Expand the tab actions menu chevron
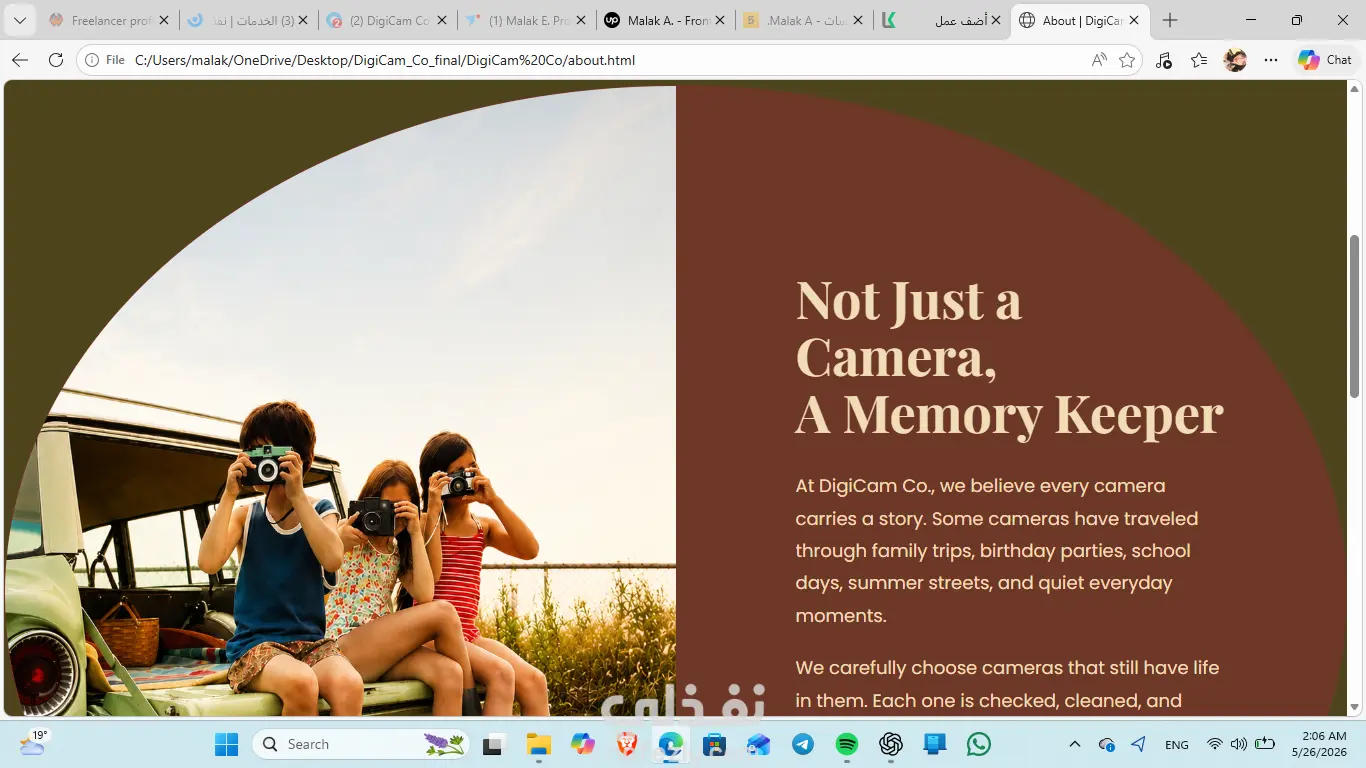Screen dimensions: 1366x768 pos(19,20)
